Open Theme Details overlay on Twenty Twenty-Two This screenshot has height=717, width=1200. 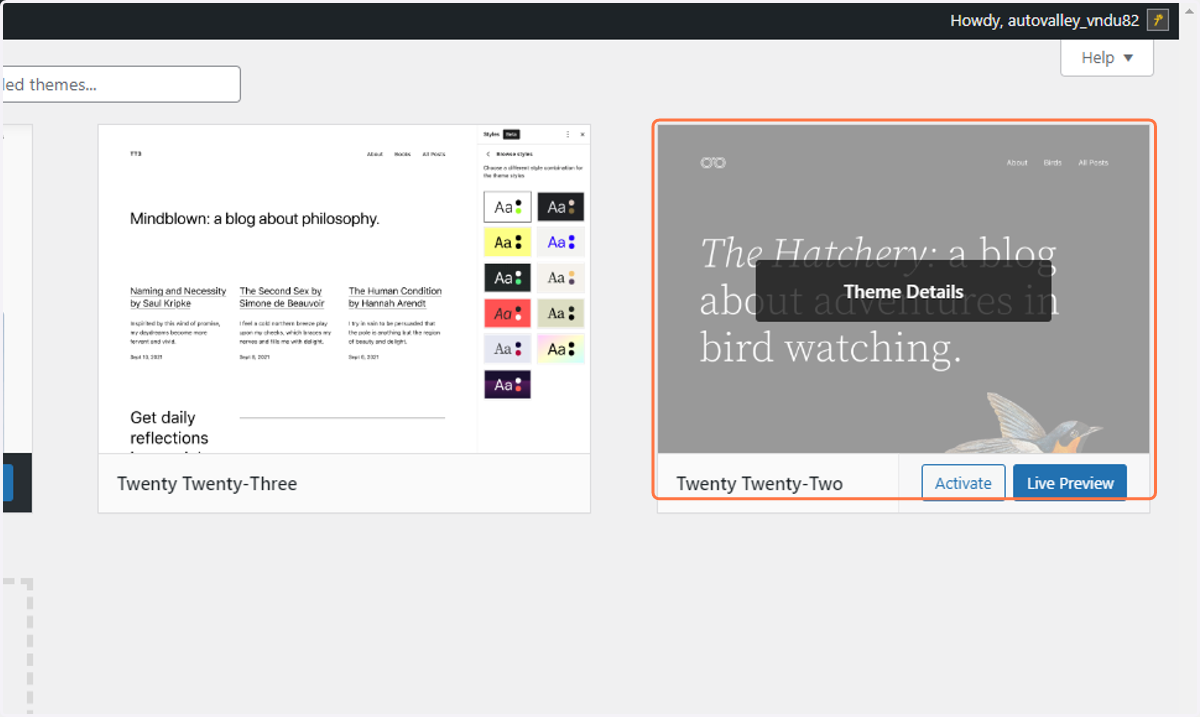click(x=903, y=291)
